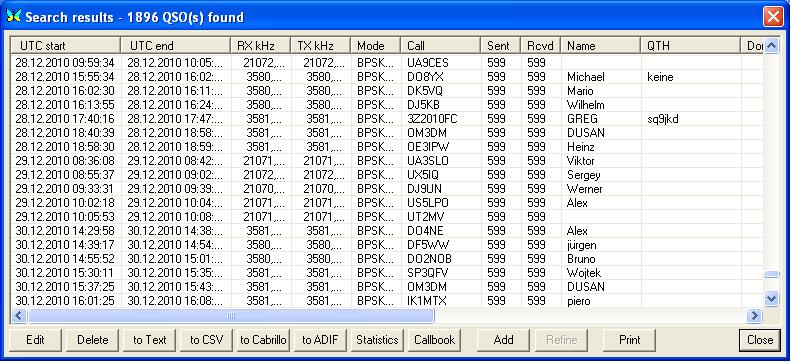791x362 pixels.
Task: Select the row with call OE3IPW
Action: [387, 147]
